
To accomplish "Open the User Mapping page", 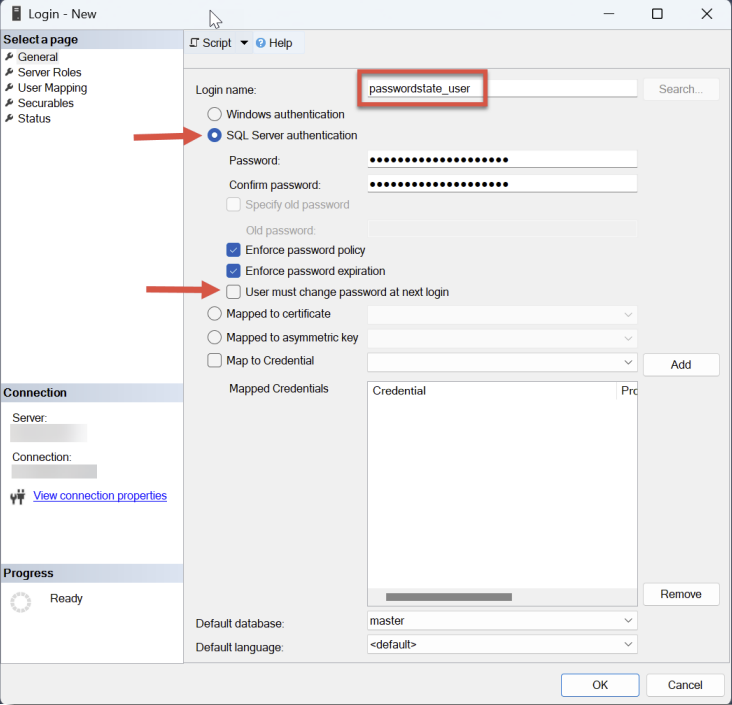I will [x=52, y=88].
